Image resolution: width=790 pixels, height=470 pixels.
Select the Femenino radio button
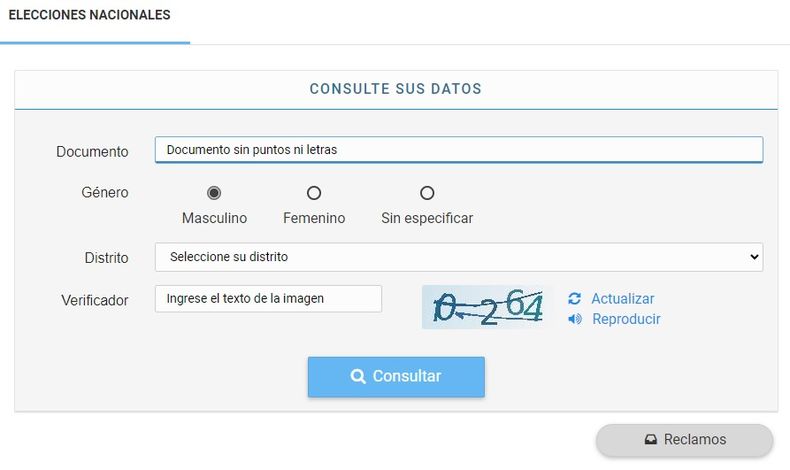pos(314,193)
